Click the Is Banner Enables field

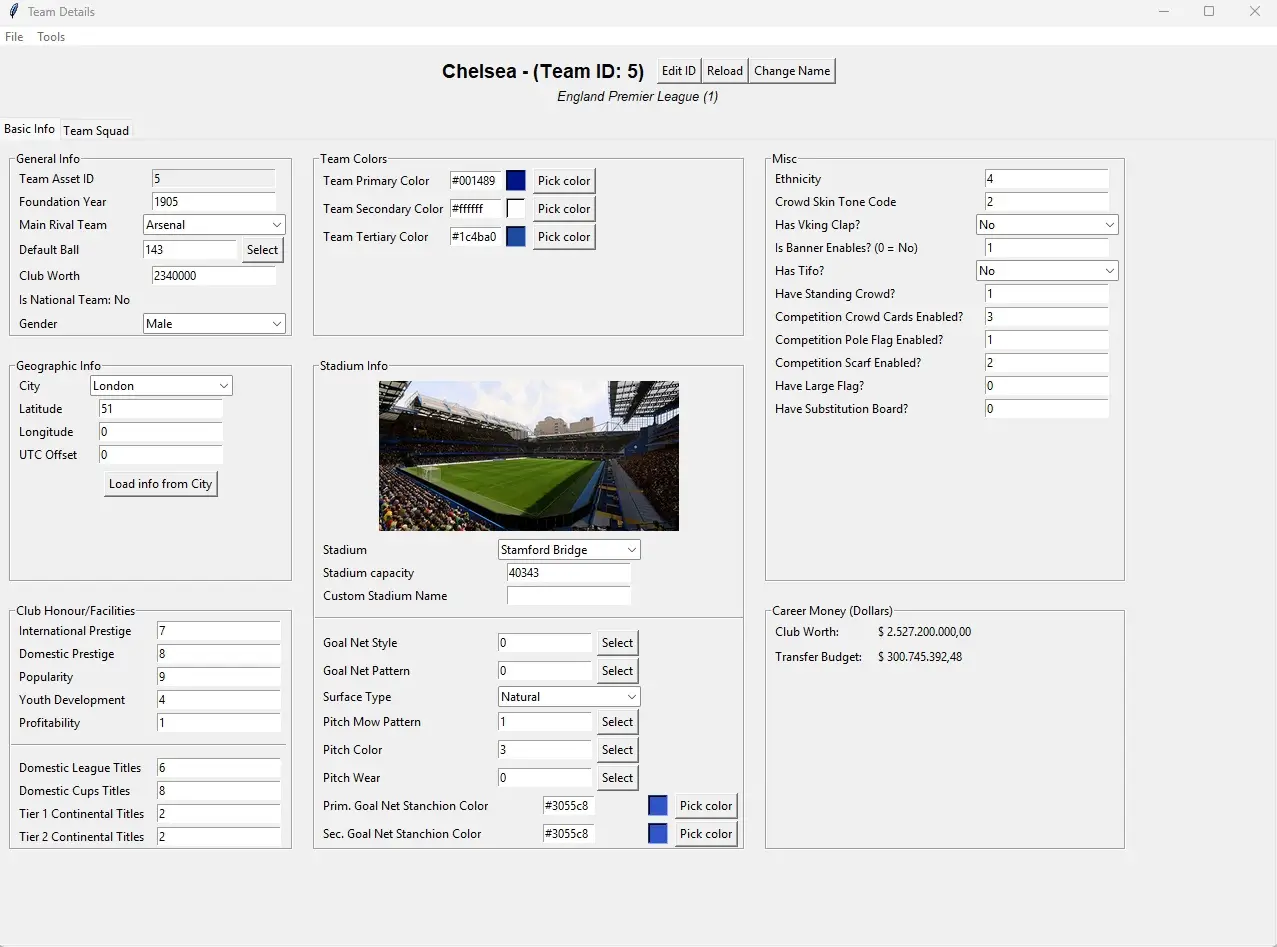[x=1047, y=248]
